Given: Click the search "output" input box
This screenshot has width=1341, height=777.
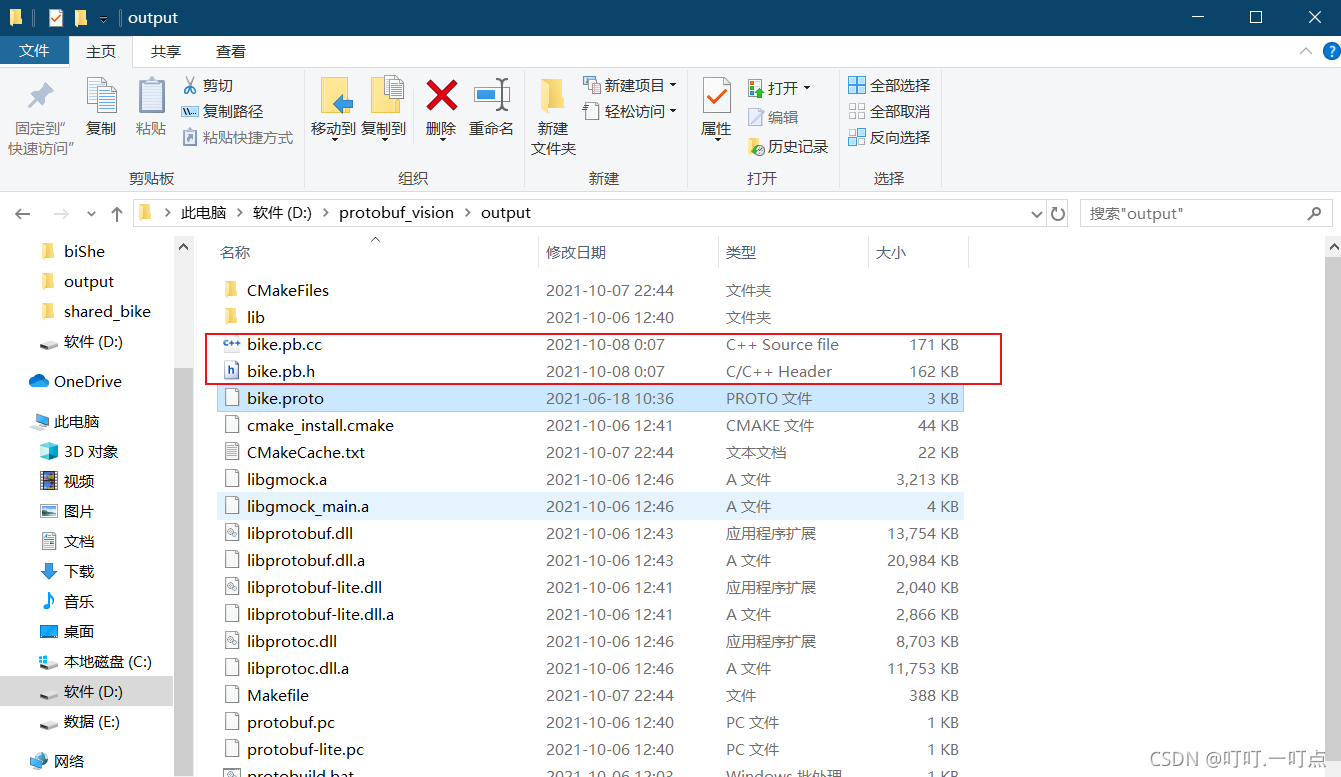Looking at the screenshot, I should (x=1192, y=213).
